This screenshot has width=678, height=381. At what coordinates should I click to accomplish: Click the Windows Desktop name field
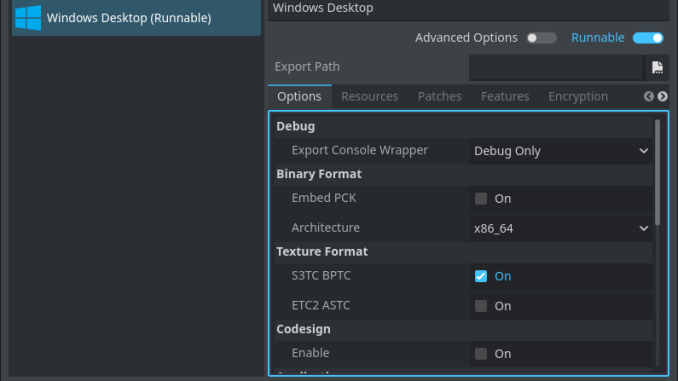(468, 9)
